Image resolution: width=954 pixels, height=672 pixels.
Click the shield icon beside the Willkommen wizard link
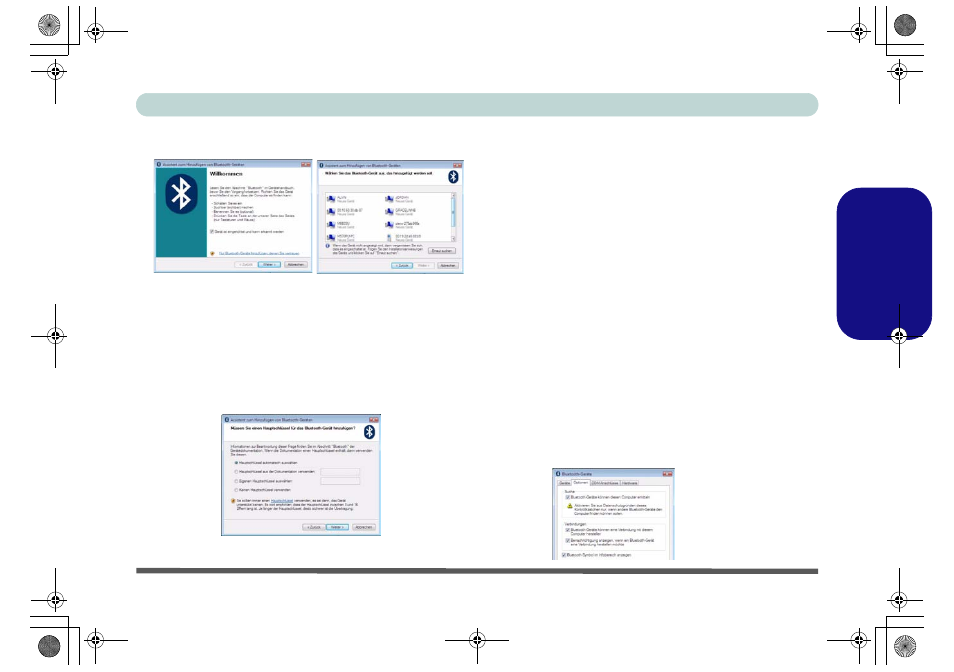tap(212, 254)
